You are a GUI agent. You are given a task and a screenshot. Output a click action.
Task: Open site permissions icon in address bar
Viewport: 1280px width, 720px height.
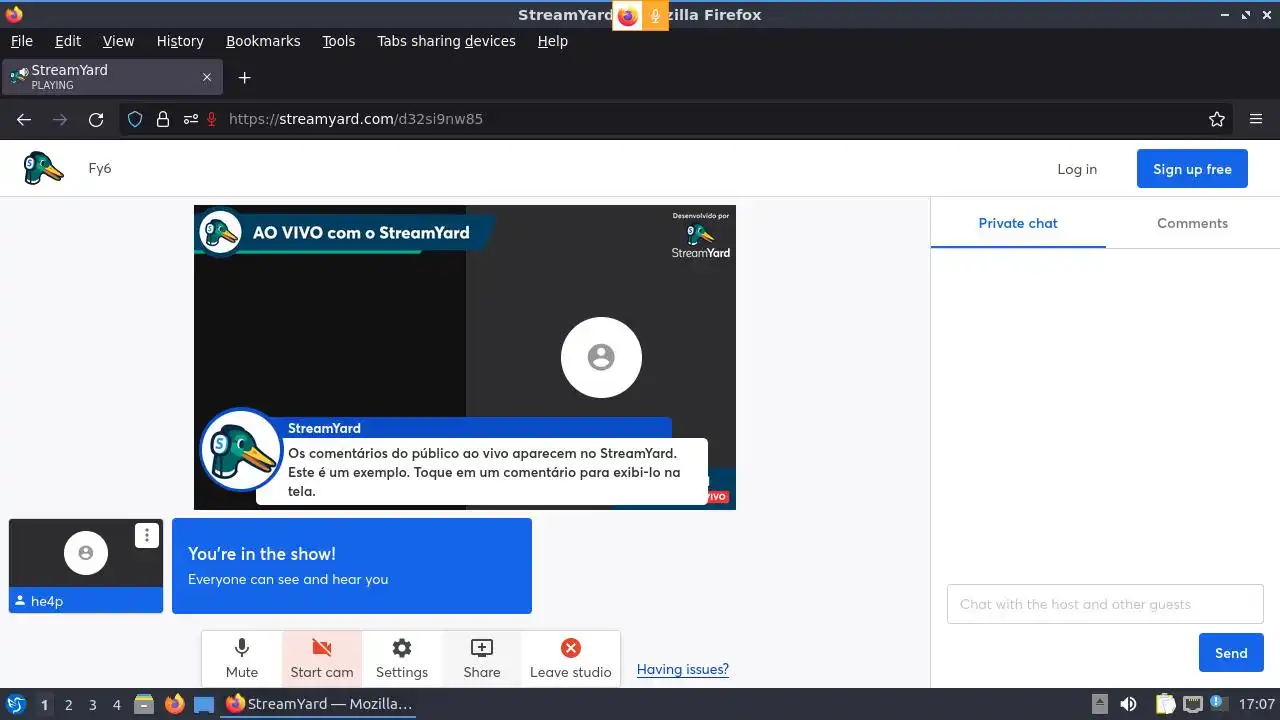pos(190,119)
